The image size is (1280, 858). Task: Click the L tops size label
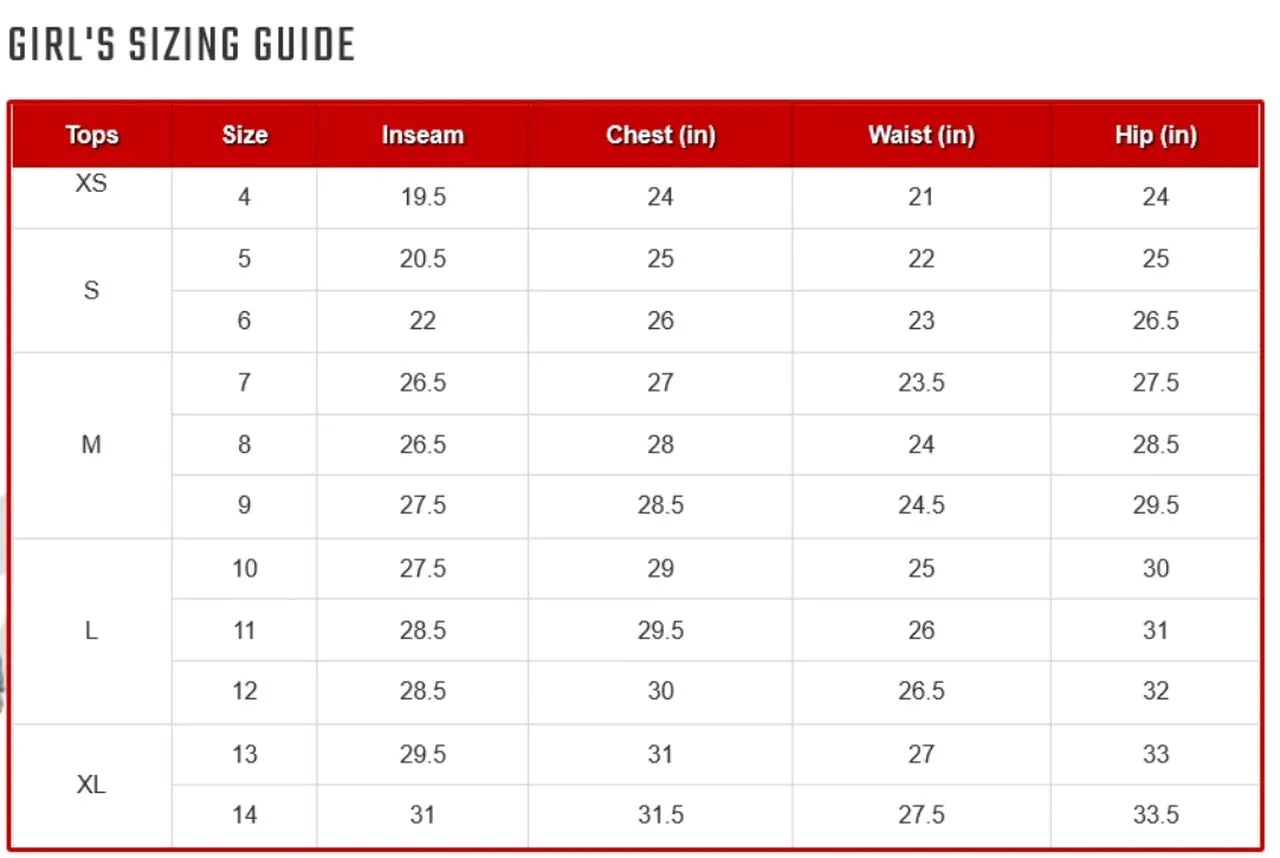pyautogui.click(x=92, y=631)
